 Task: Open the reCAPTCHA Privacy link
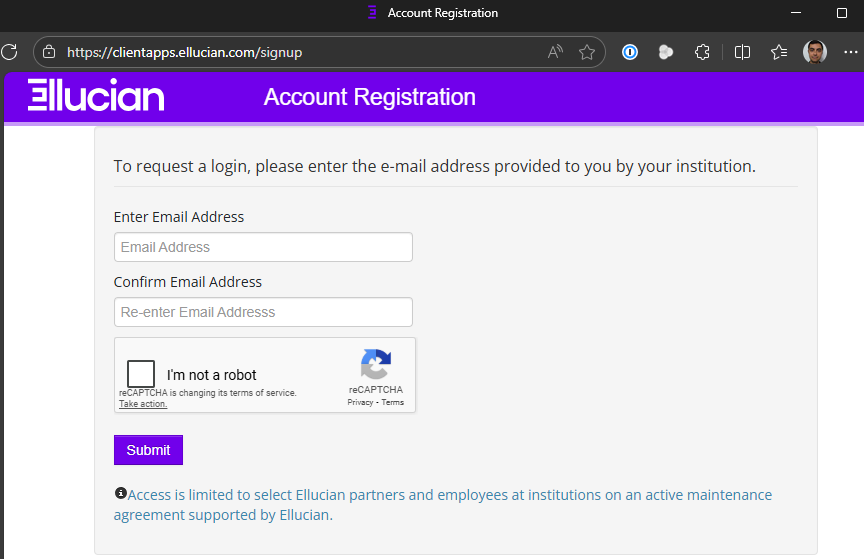[x=360, y=402]
